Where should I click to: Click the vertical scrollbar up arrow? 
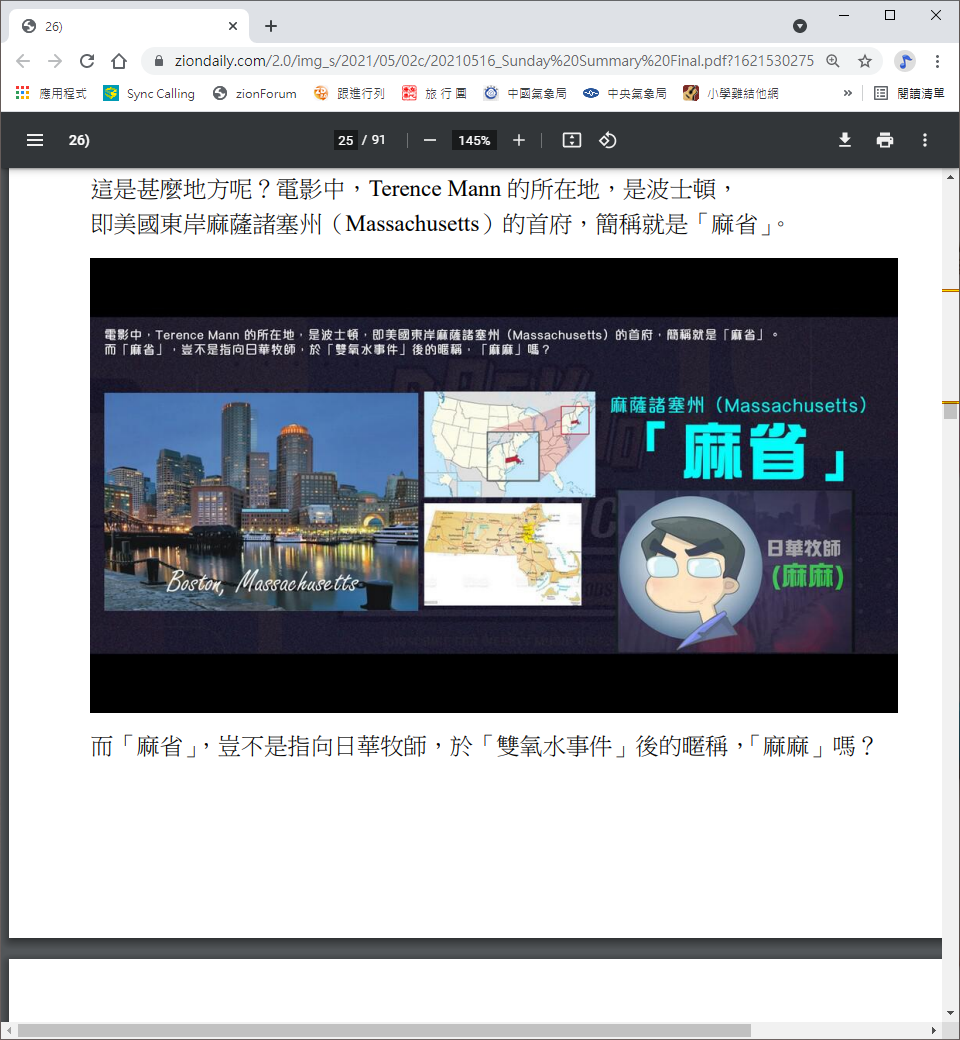(x=951, y=177)
